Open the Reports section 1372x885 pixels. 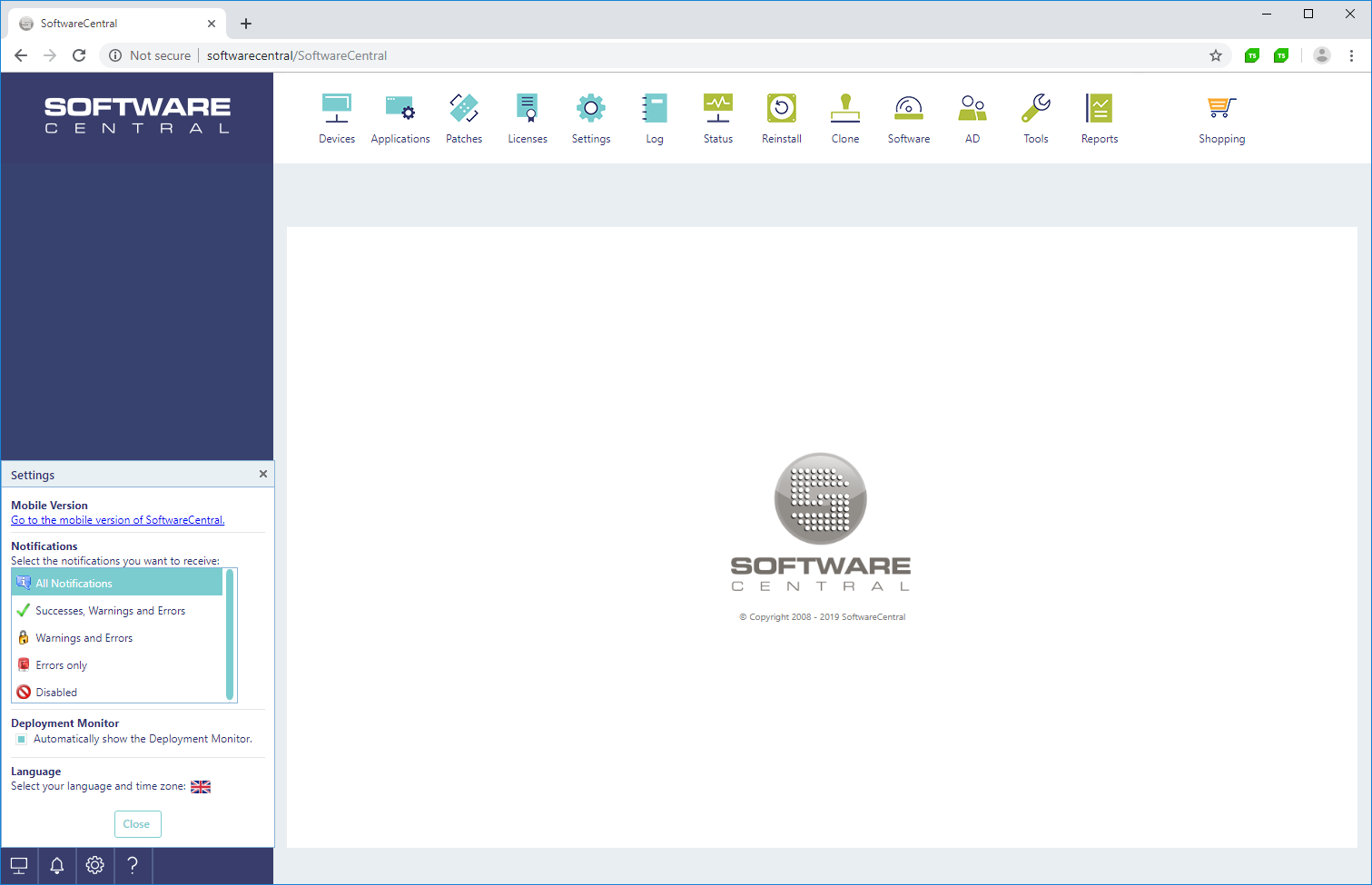point(1099,118)
